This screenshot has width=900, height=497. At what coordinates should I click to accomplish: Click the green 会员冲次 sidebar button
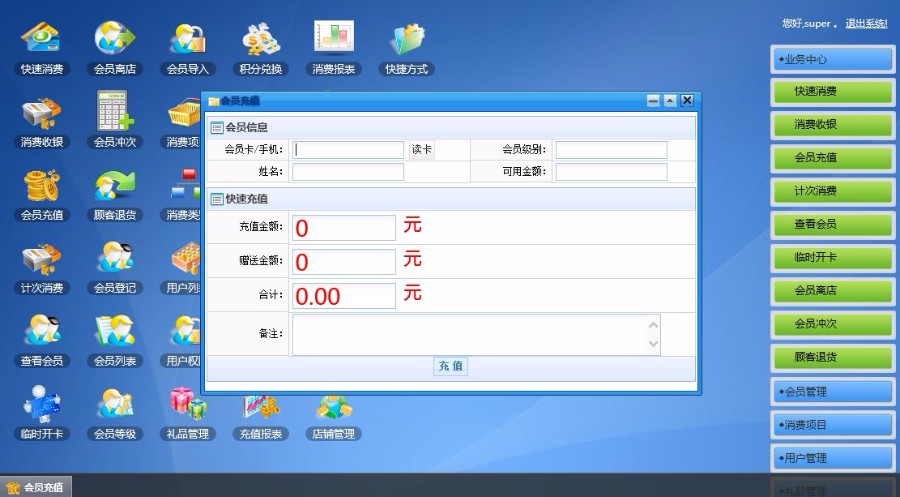tap(832, 324)
